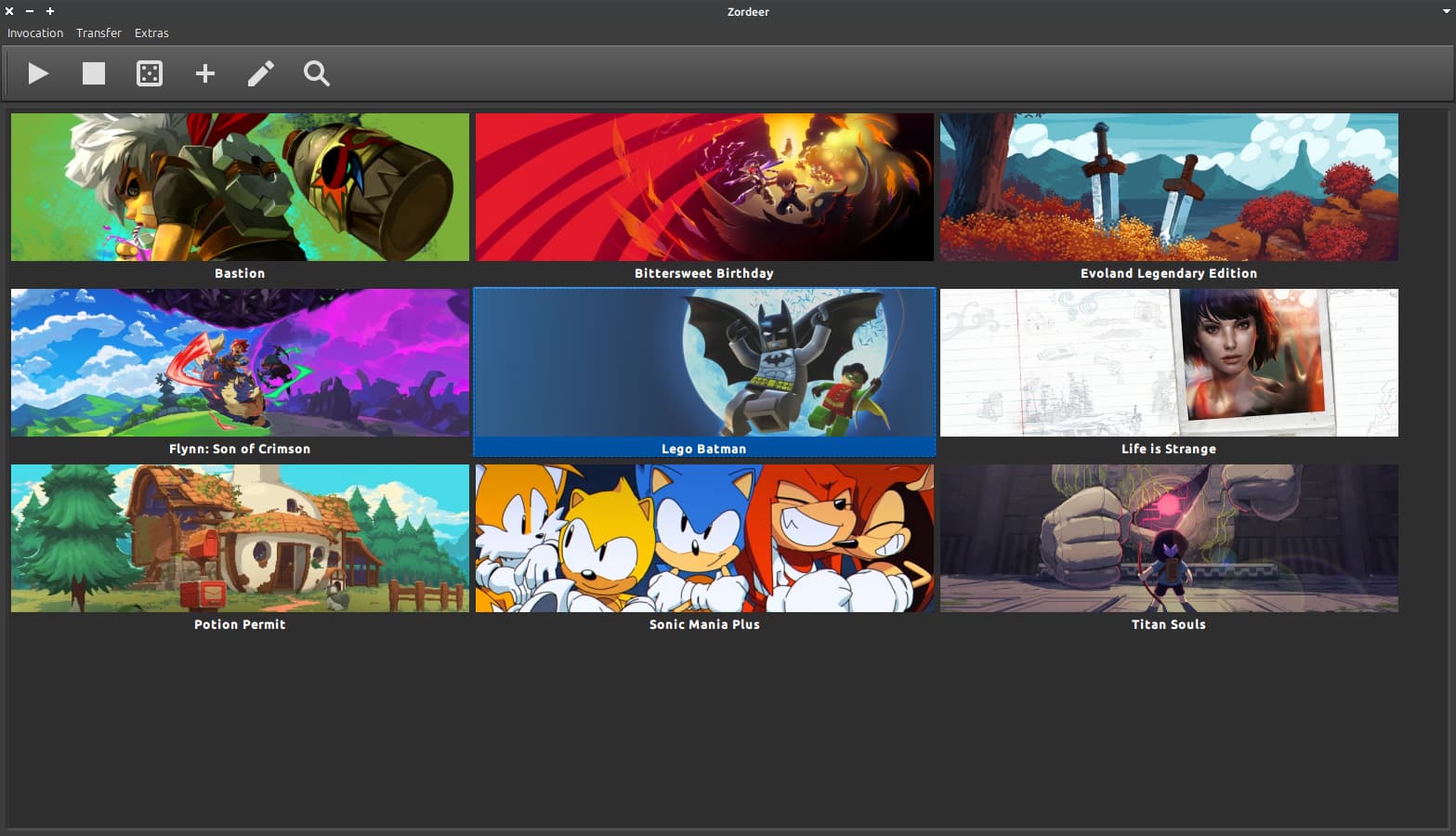
Task: Select the Life is Strange thumbnail
Action: point(1169,362)
